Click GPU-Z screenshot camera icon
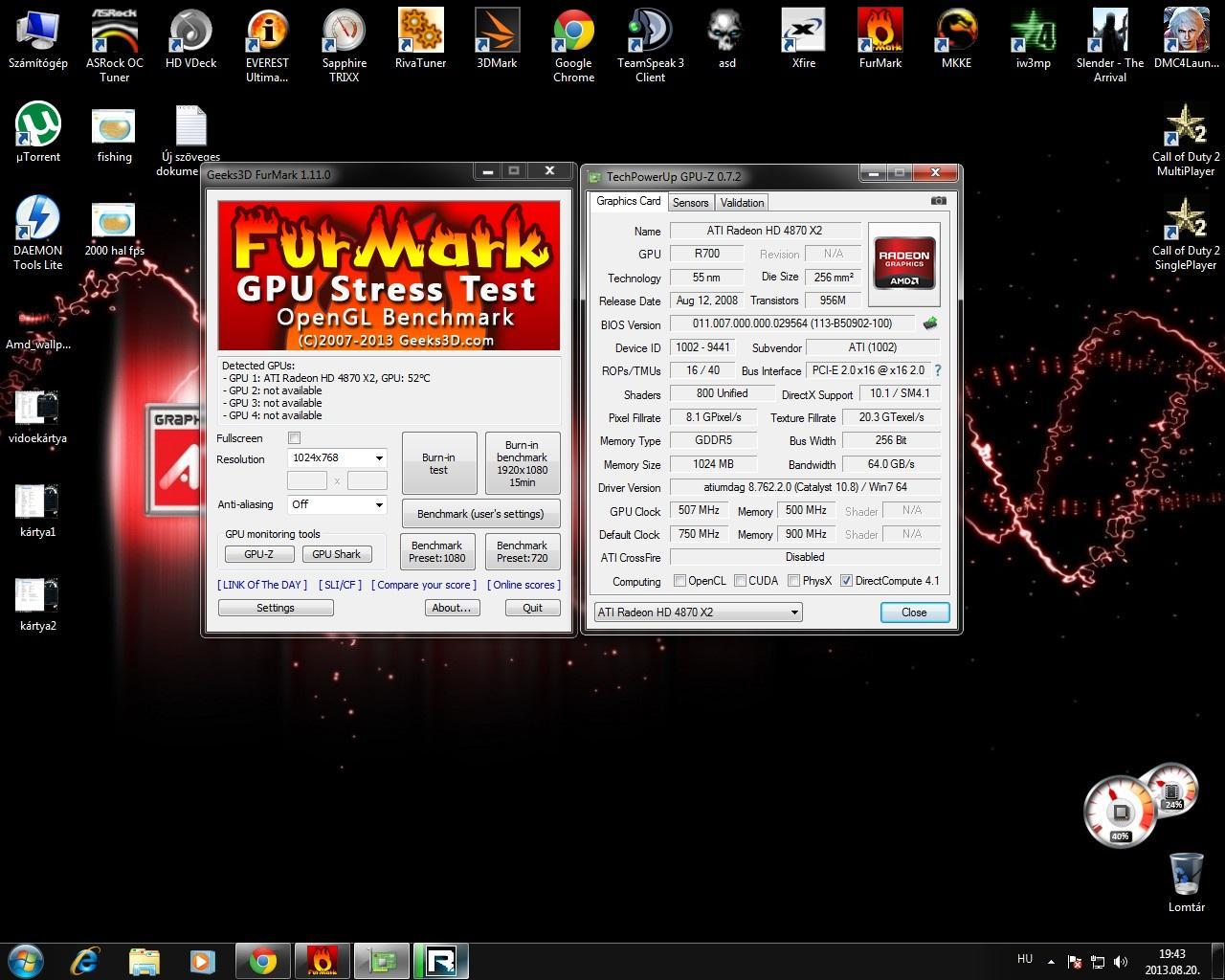 [x=938, y=201]
